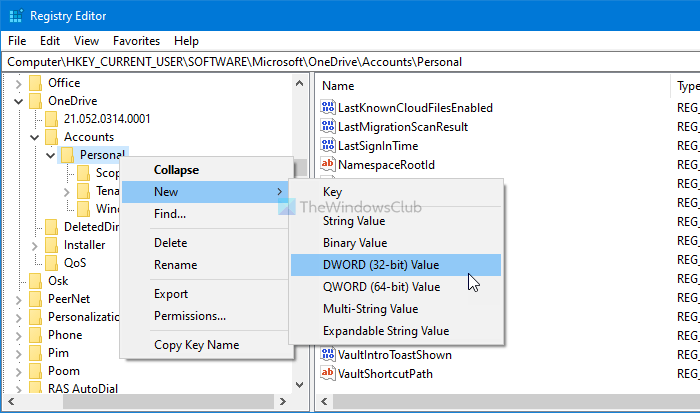
Task: Click the Registry Editor app icon in title bar
Action: (16, 16)
